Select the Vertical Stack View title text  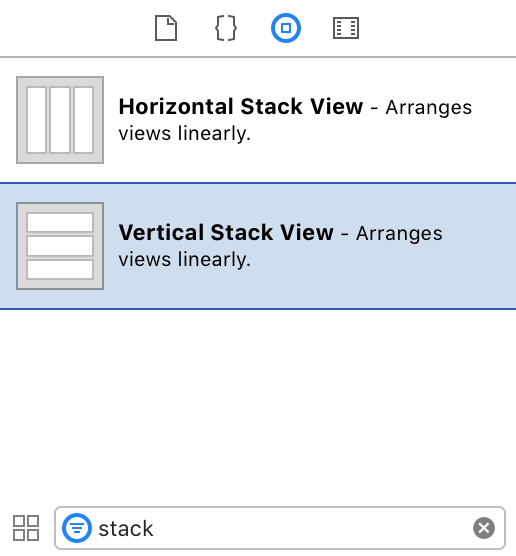point(226,233)
